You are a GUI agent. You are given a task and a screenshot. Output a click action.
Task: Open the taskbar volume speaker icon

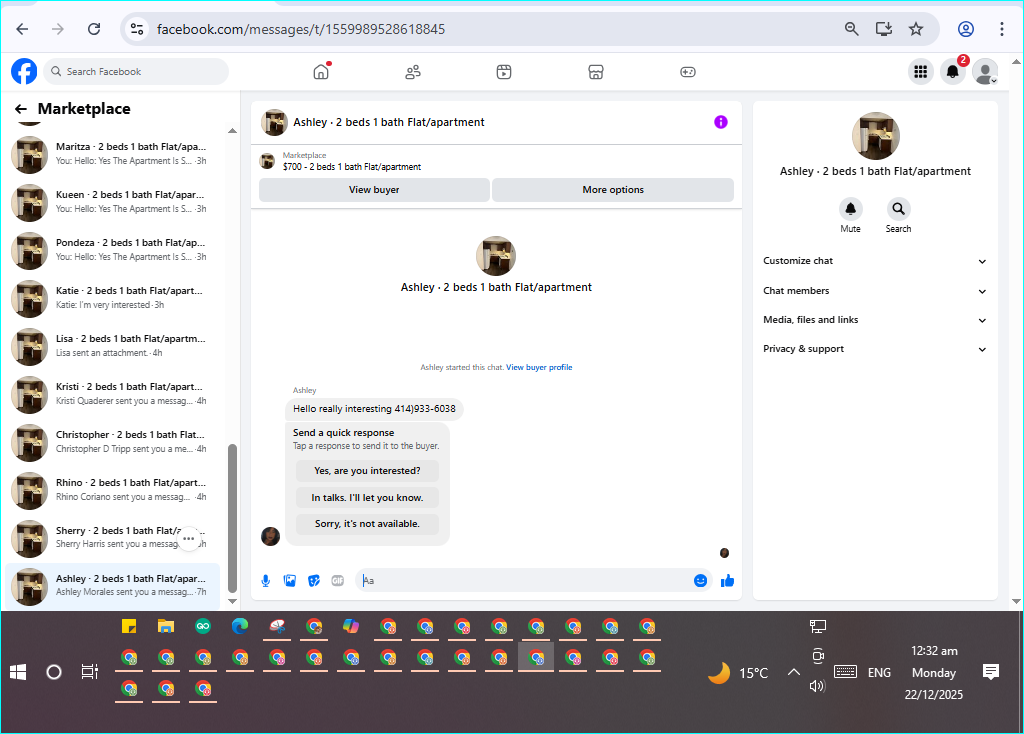[x=817, y=686]
